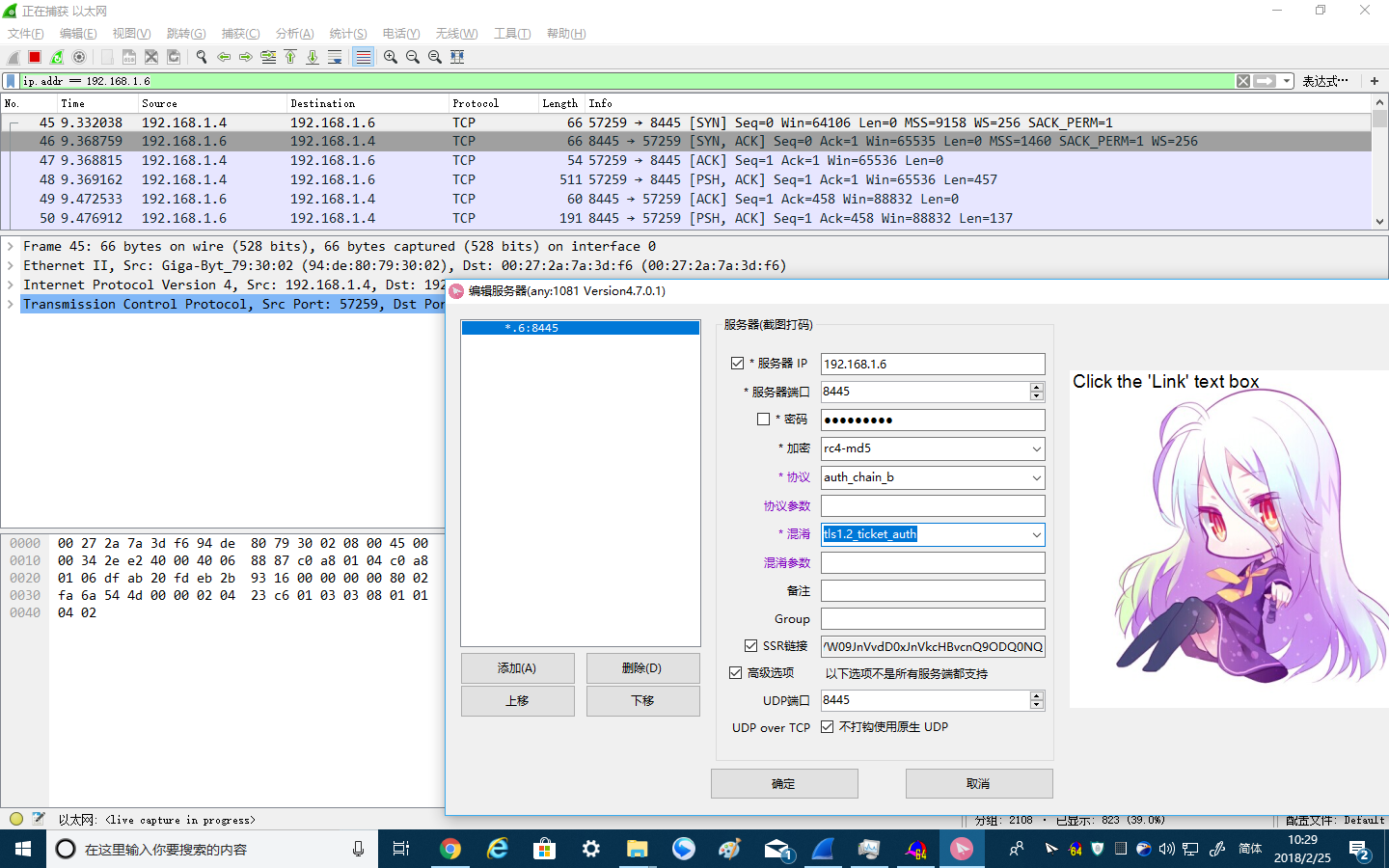Open the find packet magnifier icon
This screenshot has width=1389, height=868.
201,56
